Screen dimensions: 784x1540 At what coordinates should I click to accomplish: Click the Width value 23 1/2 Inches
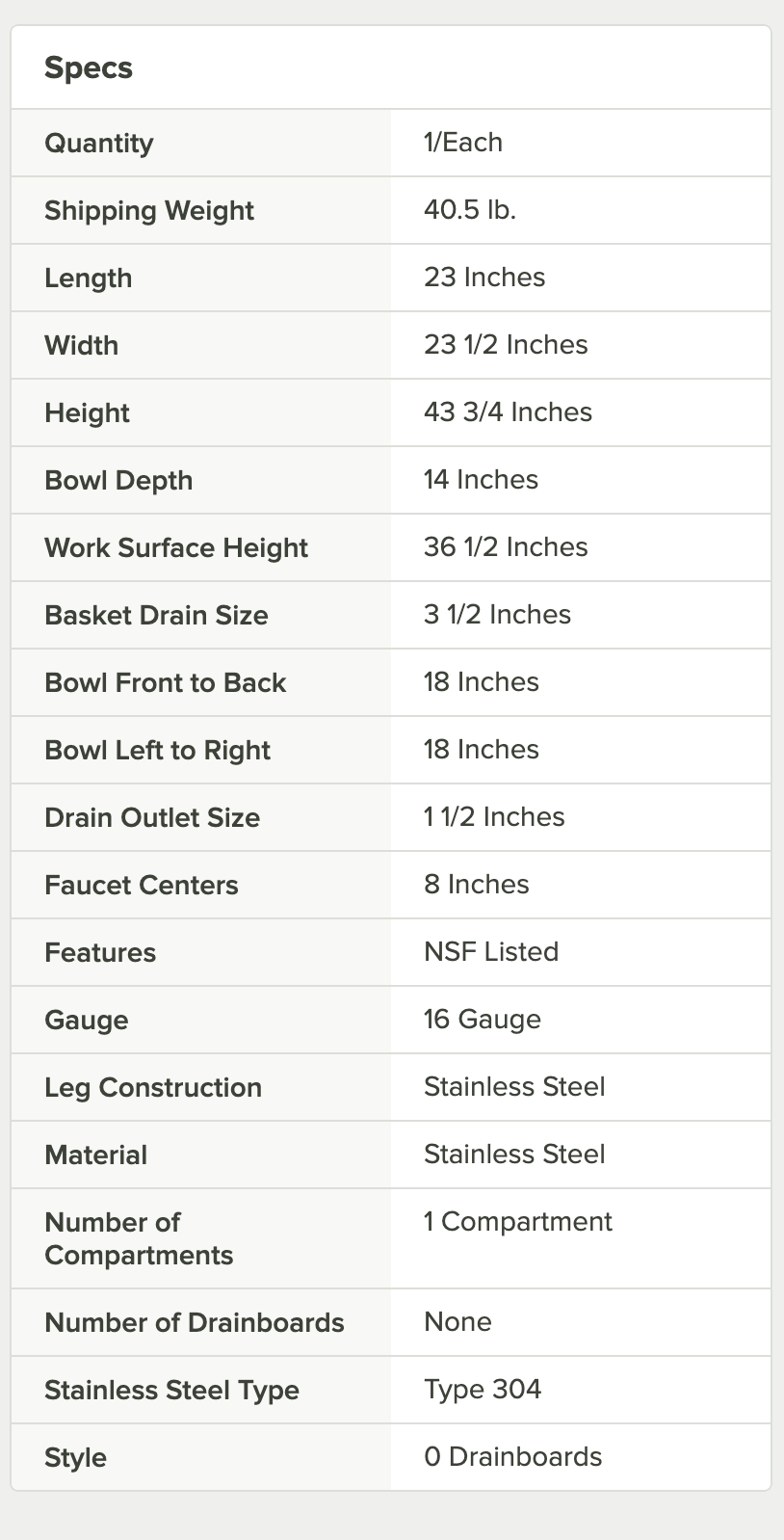(x=506, y=345)
